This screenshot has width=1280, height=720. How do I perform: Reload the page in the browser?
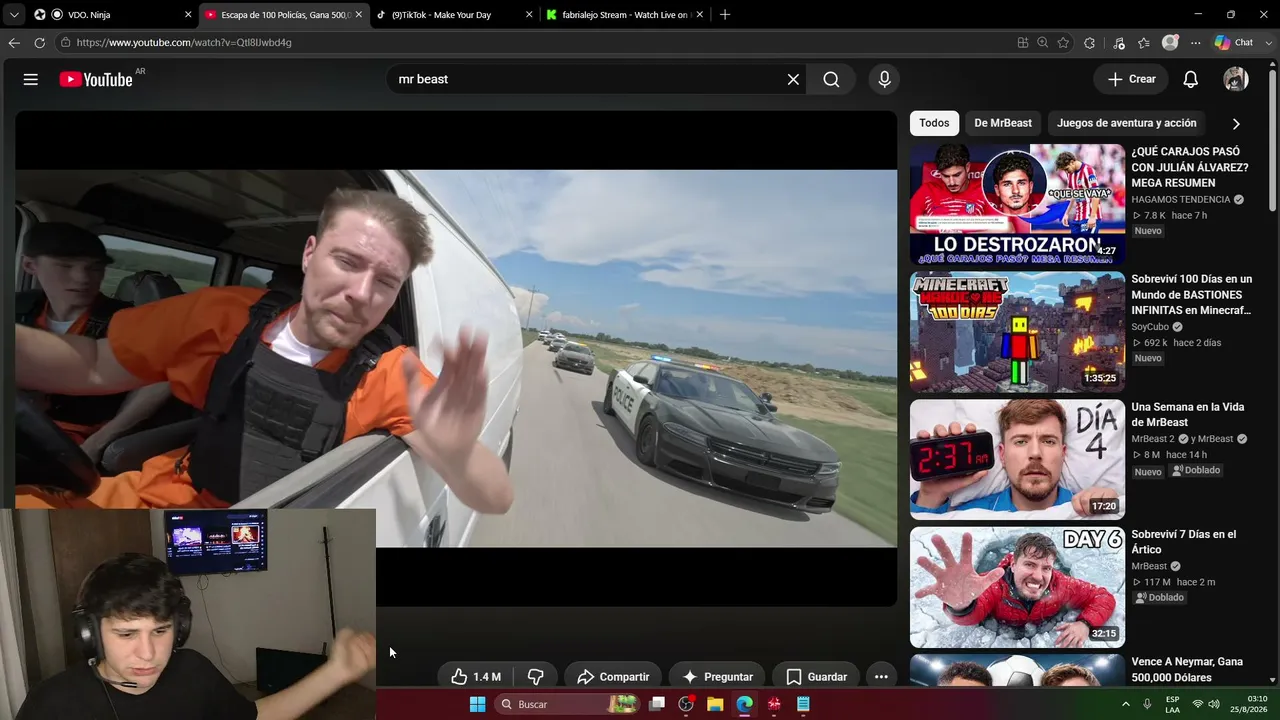tap(39, 43)
